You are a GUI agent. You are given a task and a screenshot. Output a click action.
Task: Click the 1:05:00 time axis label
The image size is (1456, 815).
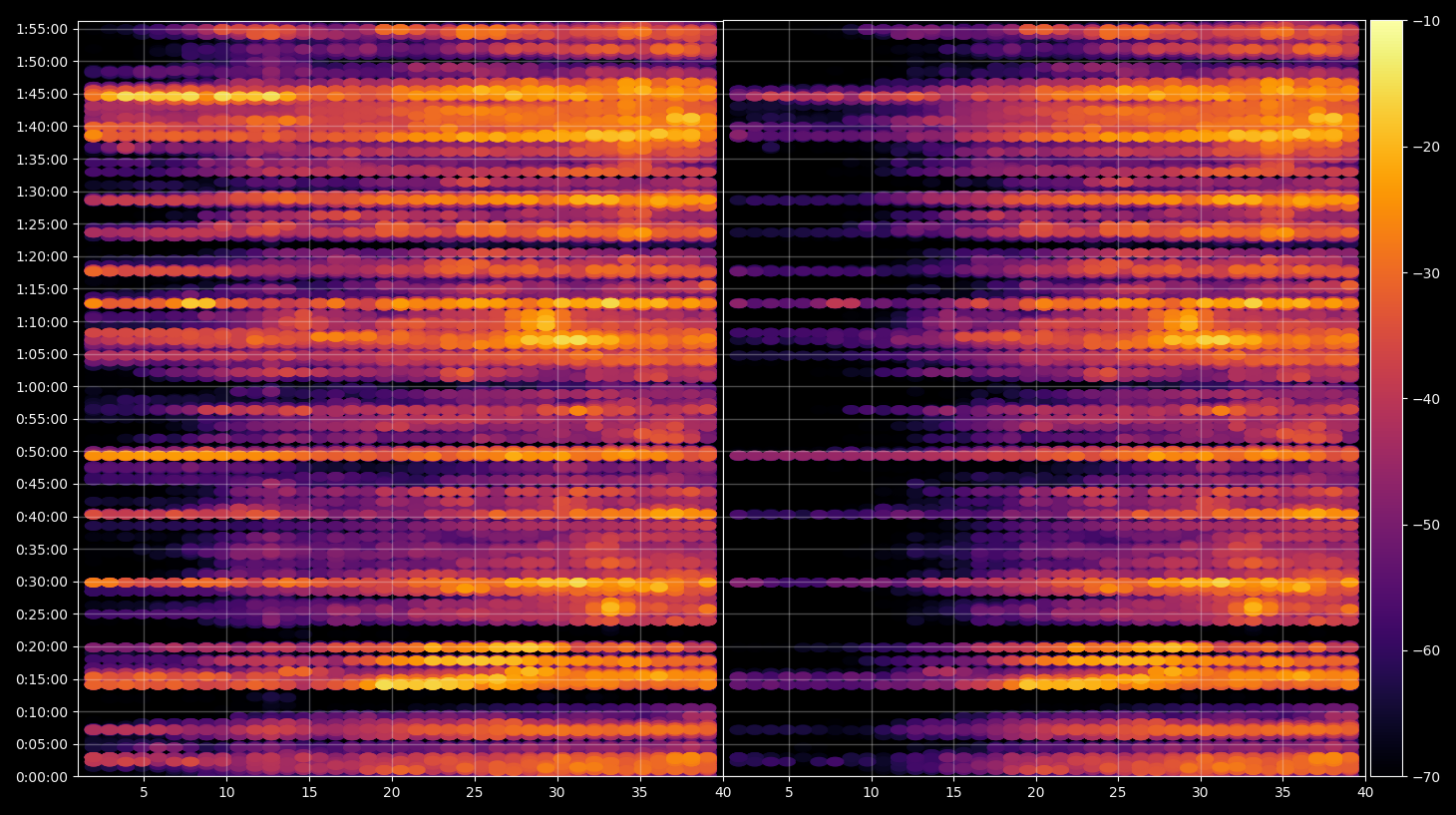[42, 354]
